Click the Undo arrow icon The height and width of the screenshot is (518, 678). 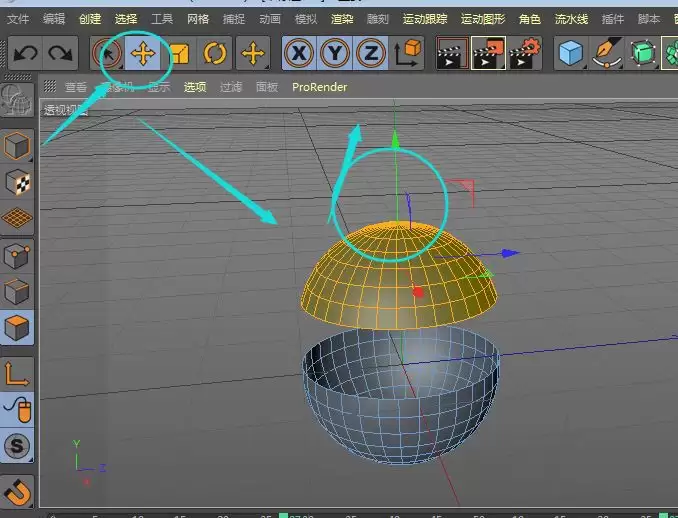pyautogui.click(x=25, y=53)
